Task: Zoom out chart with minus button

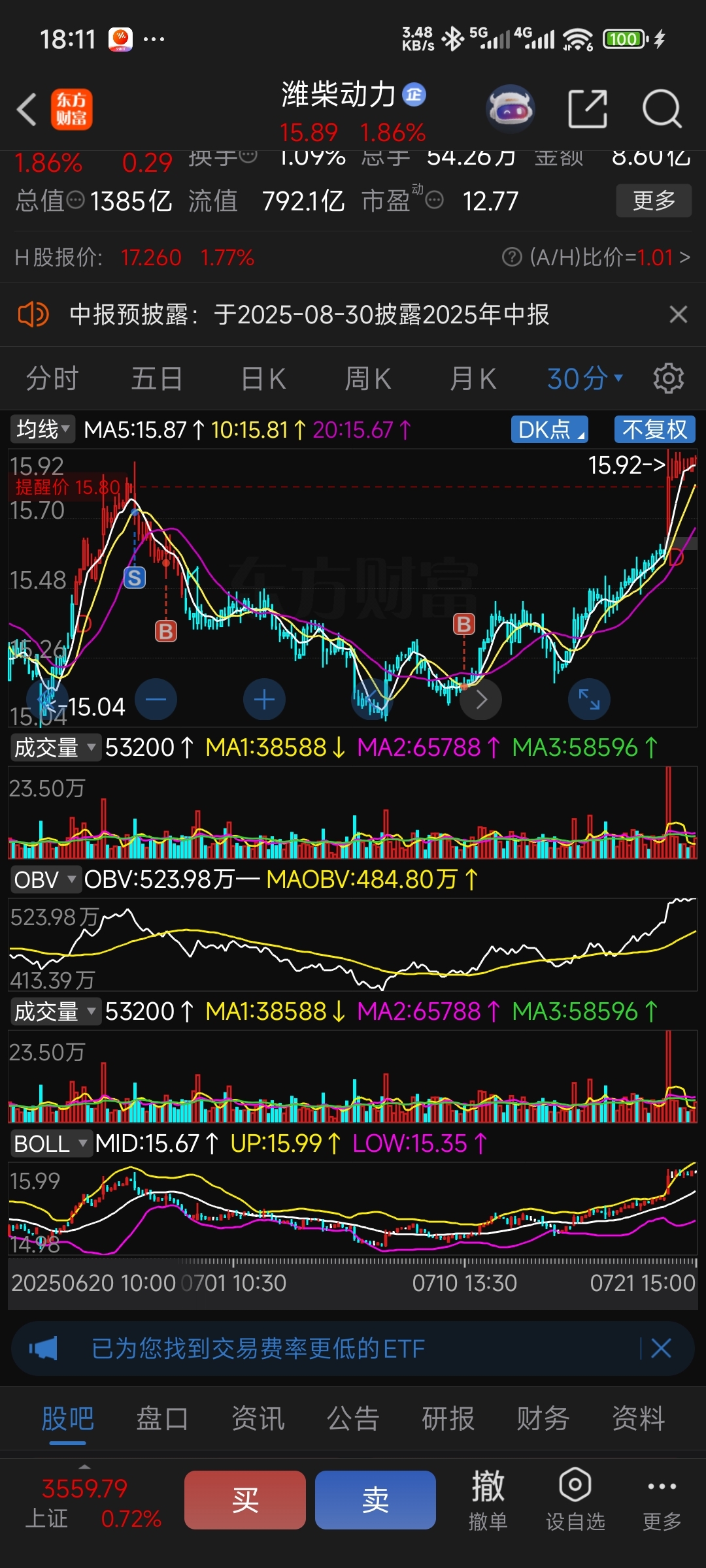Action: point(156,700)
